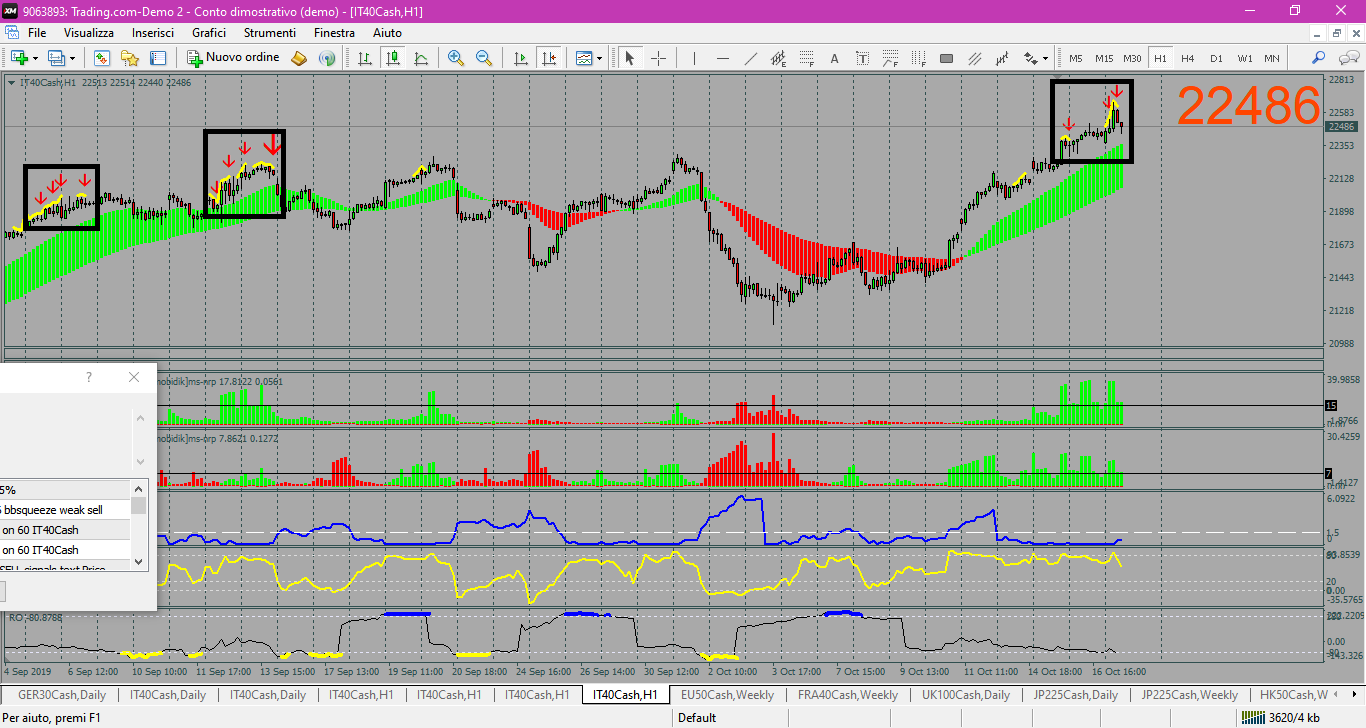
Task: Switch timeframe to W1
Action: (1244, 58)
